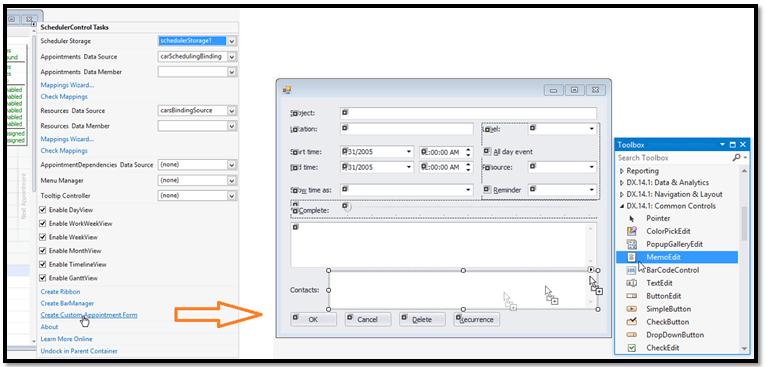Toggle the Enable WeekView checkbox
Screen dimensions: 765x367
(43, 237)
